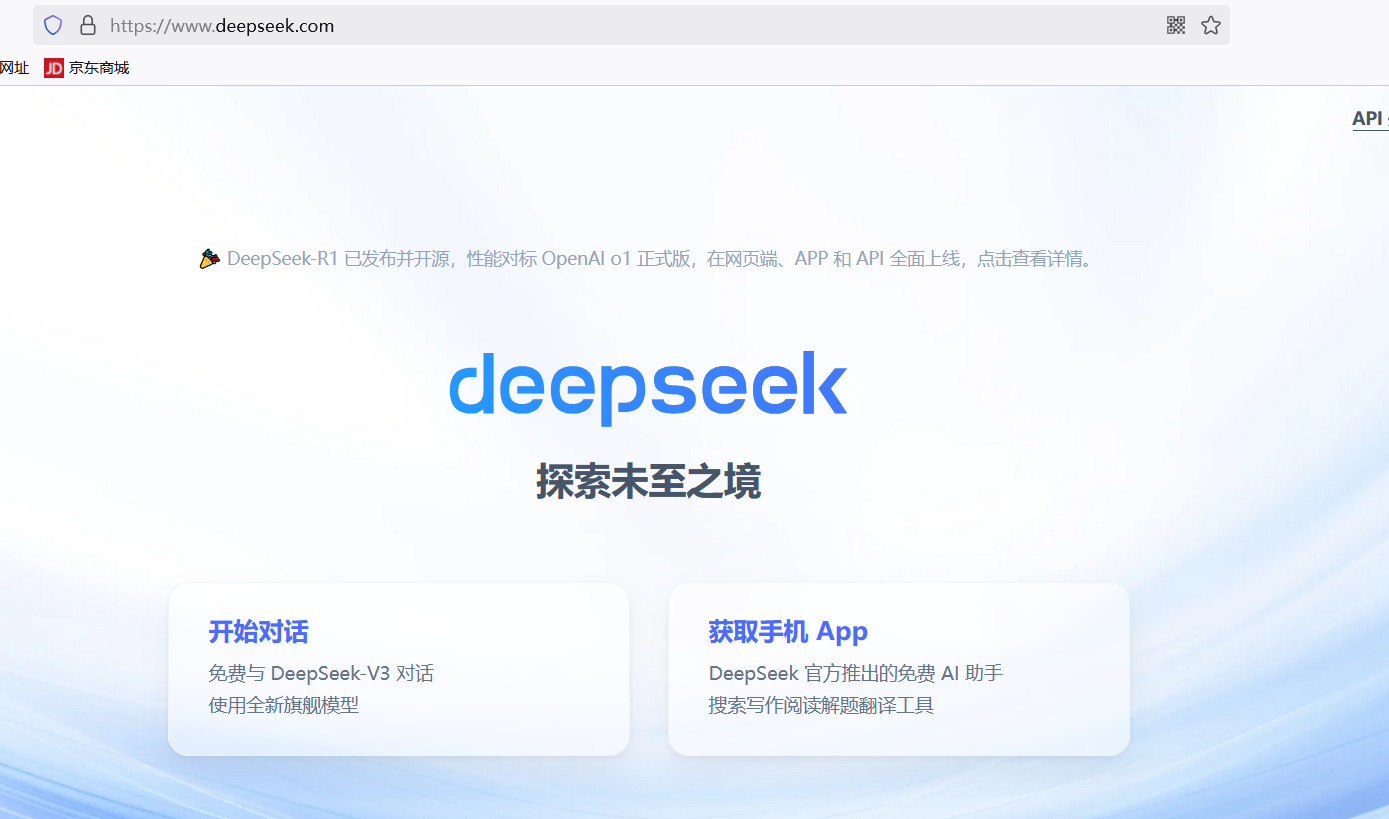Click the blue deepseek logo
Image resolution: width=1389 pixels, height=819 pixels.
coord(648,388)
